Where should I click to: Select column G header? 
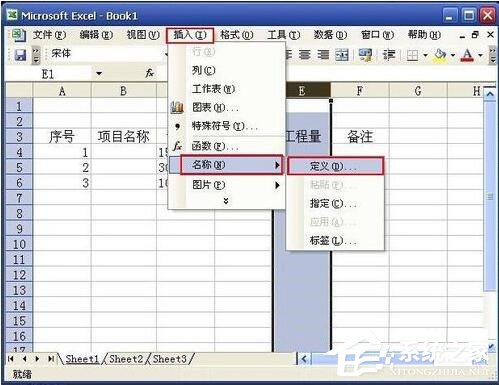click(x=418, y=90)
